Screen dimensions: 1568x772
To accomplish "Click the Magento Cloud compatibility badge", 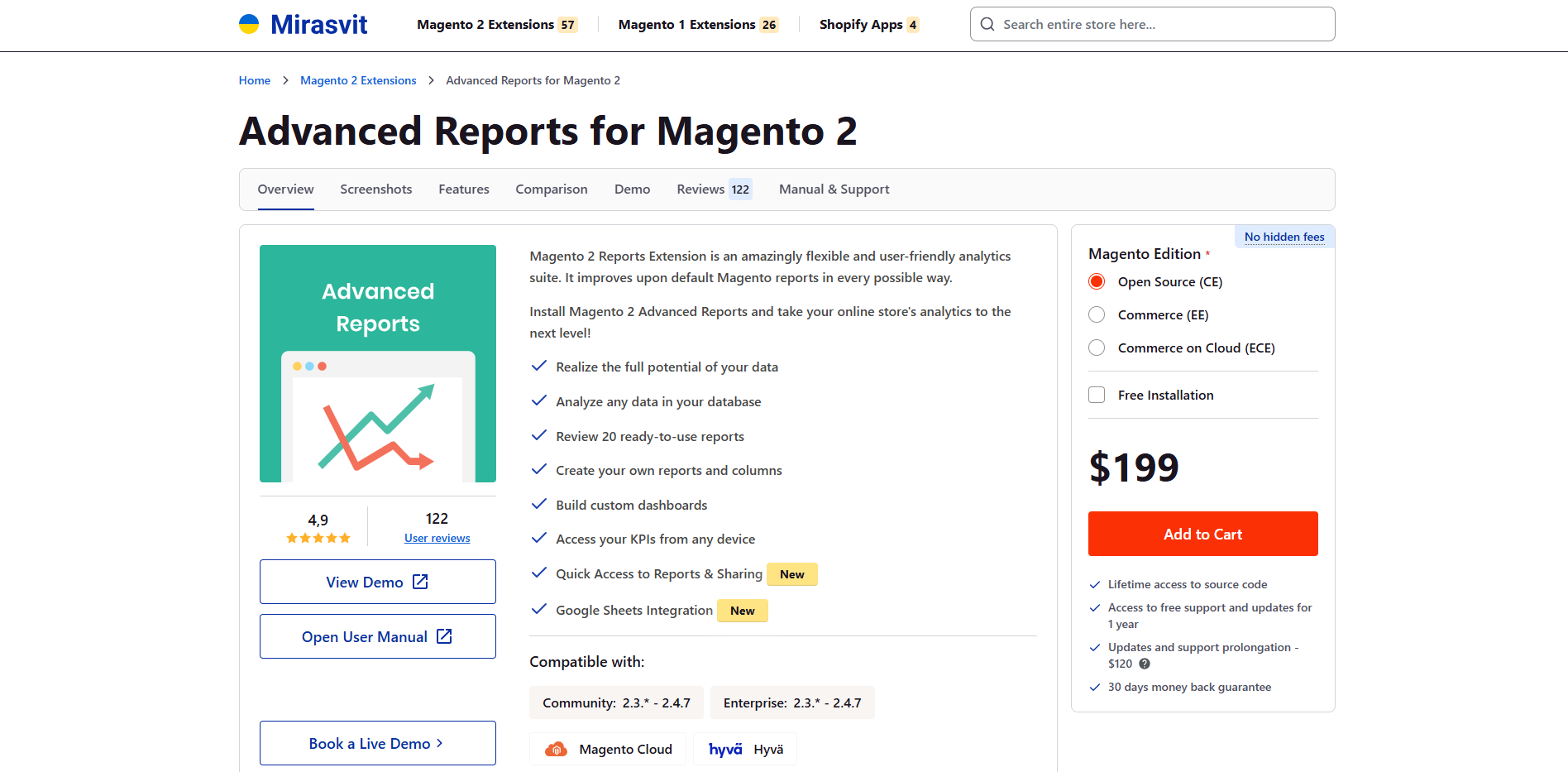I will 608,749.
